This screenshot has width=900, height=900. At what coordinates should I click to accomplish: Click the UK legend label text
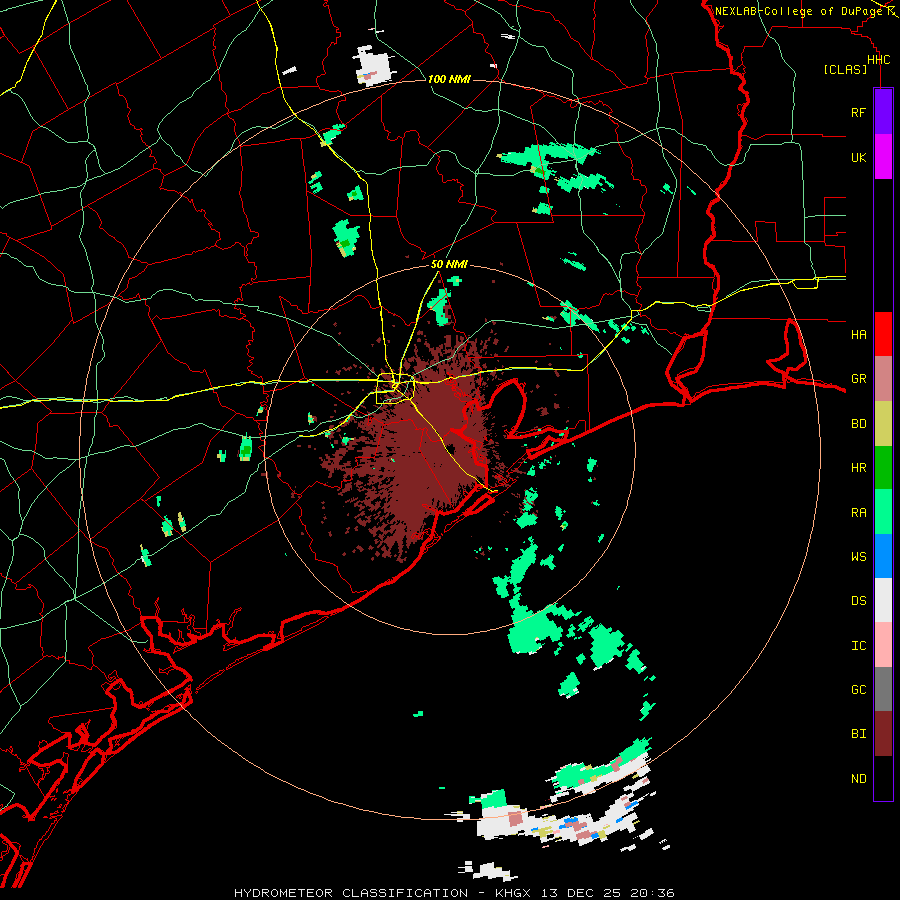click(858, 157)
